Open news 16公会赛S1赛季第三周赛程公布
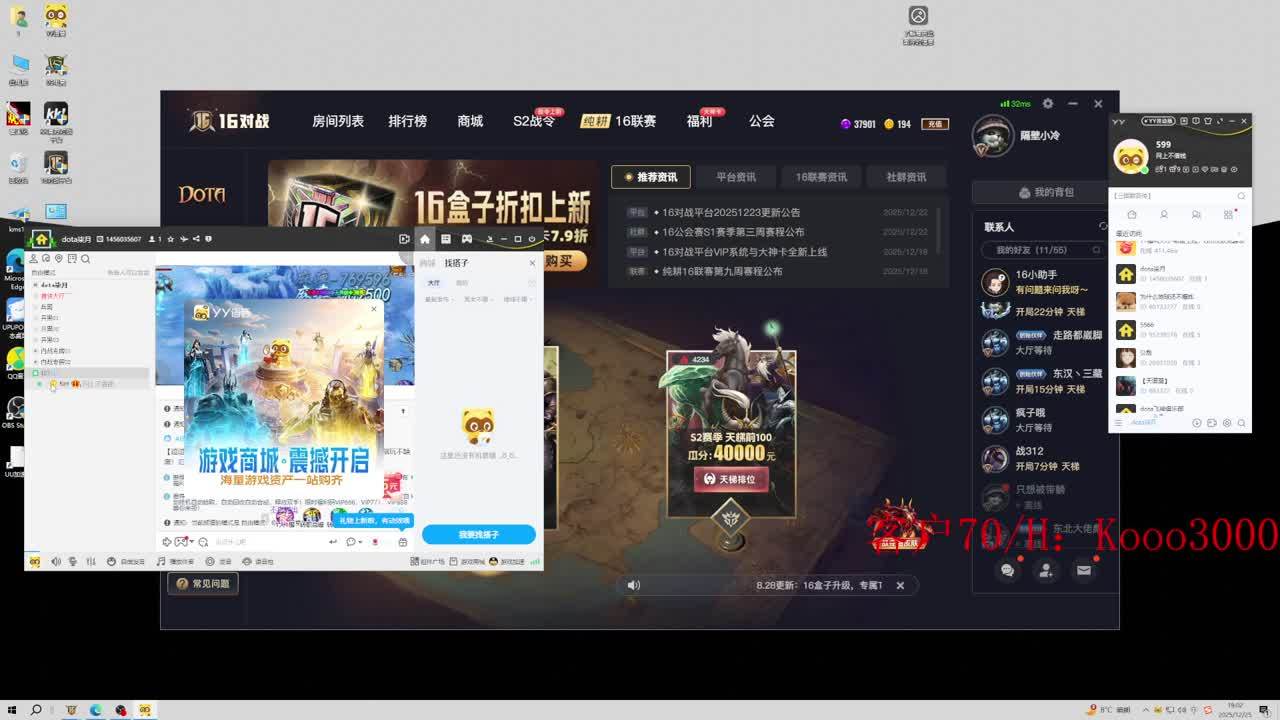 (733, 232)
